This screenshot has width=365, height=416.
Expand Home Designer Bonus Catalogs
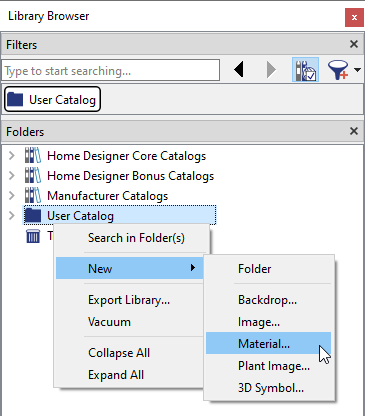click(12, 176)
